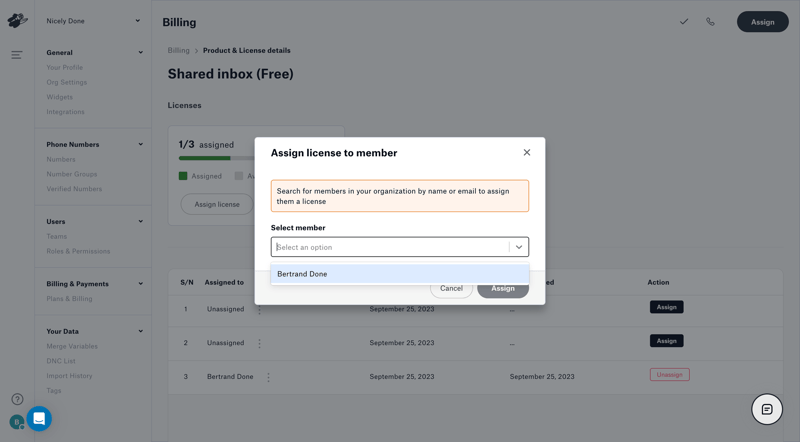Open Roles & Permissions in sidebar

[78, 251]
